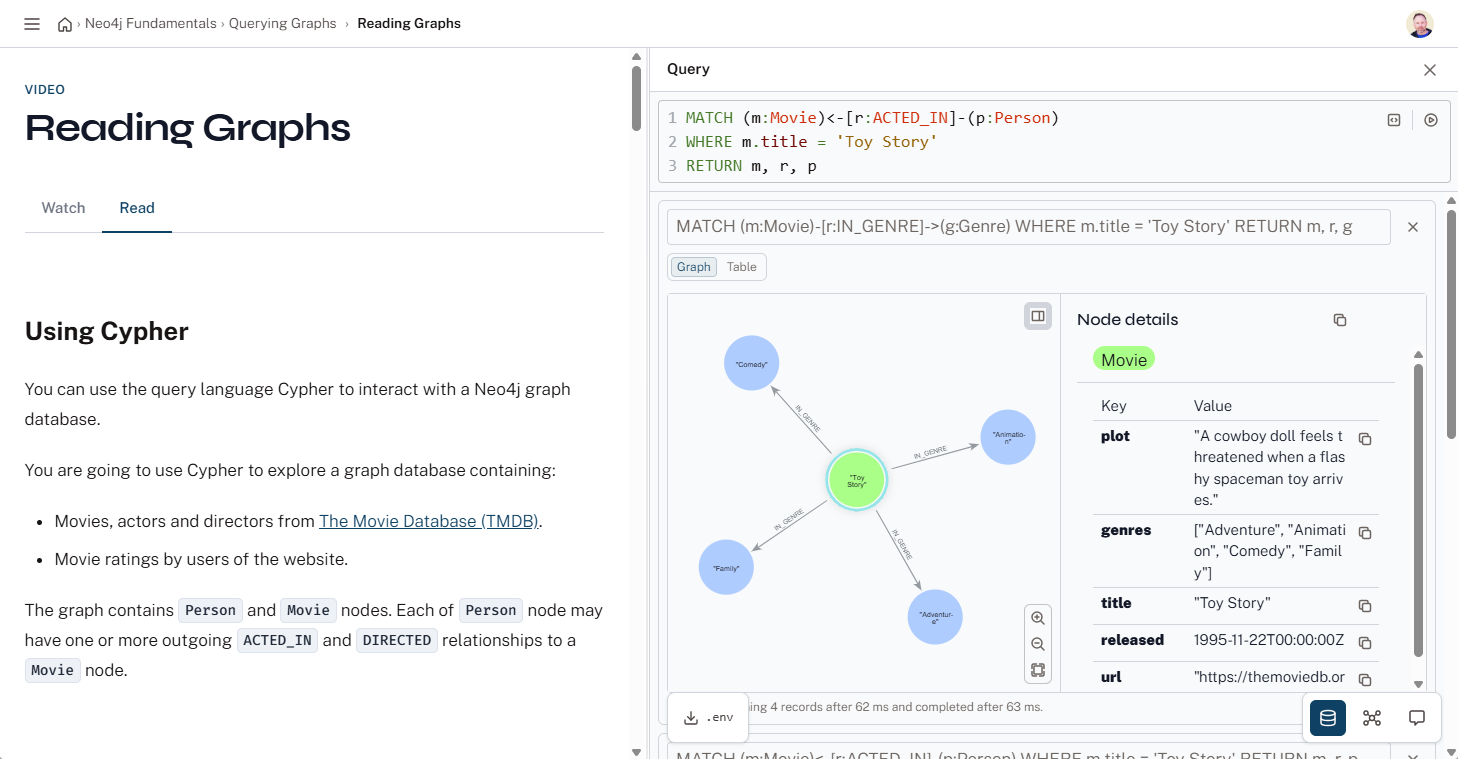Select the Family genre node

pos(726,568)
